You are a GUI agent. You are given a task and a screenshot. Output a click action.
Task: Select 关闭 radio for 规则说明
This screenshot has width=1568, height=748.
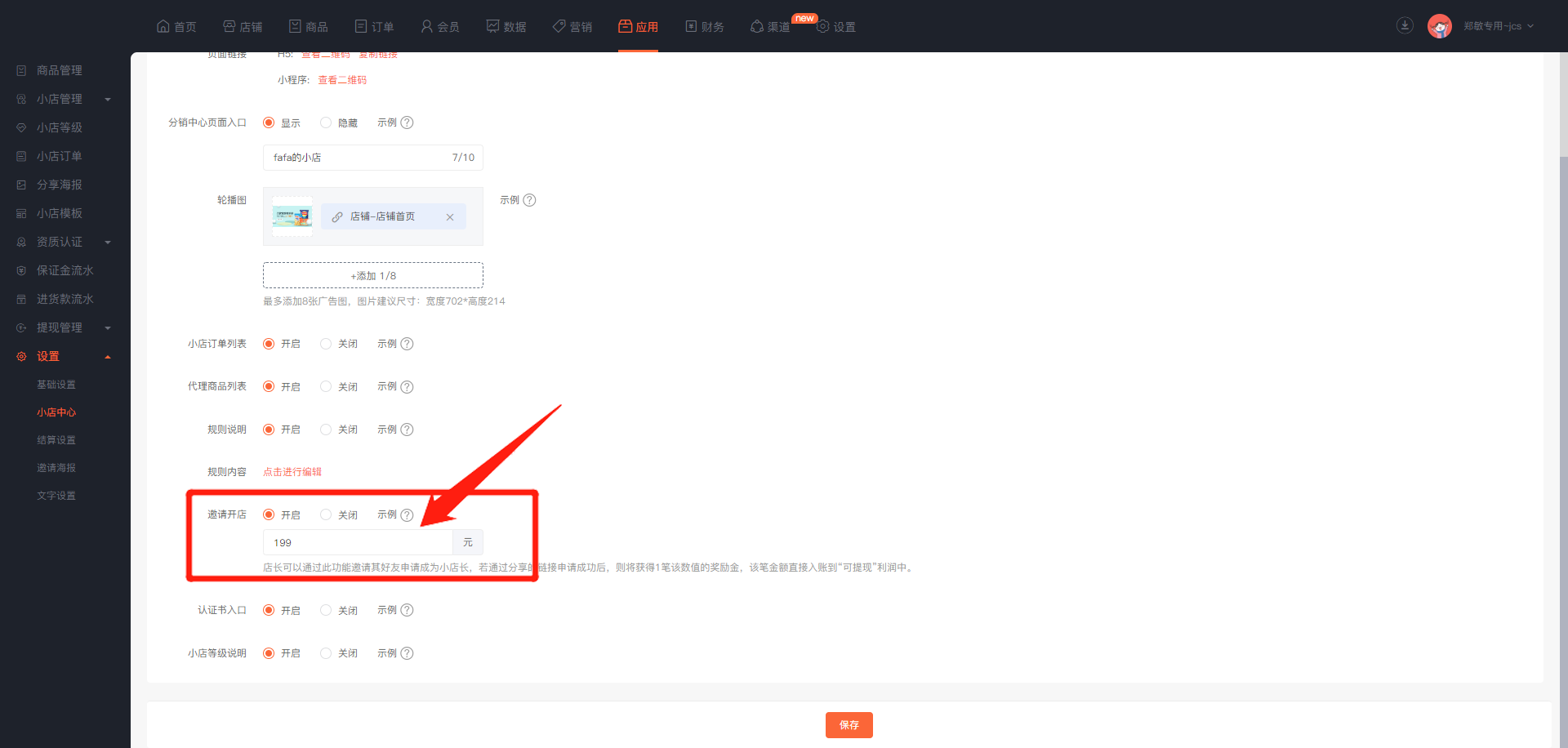(326, 430)
